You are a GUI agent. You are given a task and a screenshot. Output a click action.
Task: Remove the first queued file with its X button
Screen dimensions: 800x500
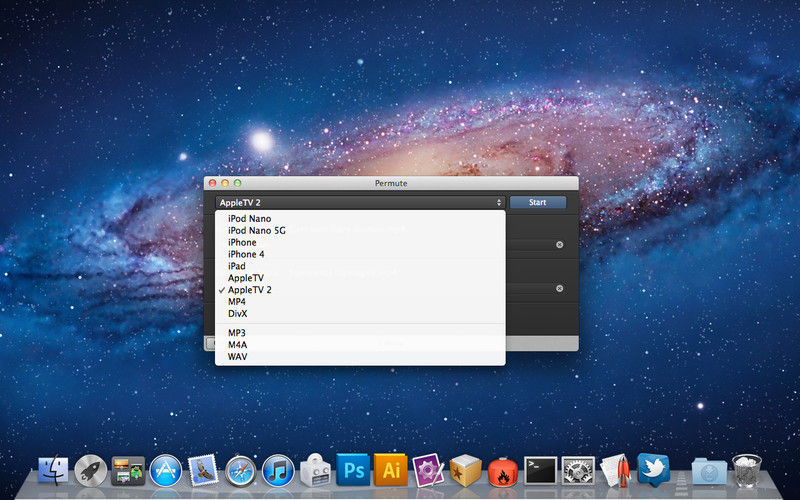tap(559, 244)
